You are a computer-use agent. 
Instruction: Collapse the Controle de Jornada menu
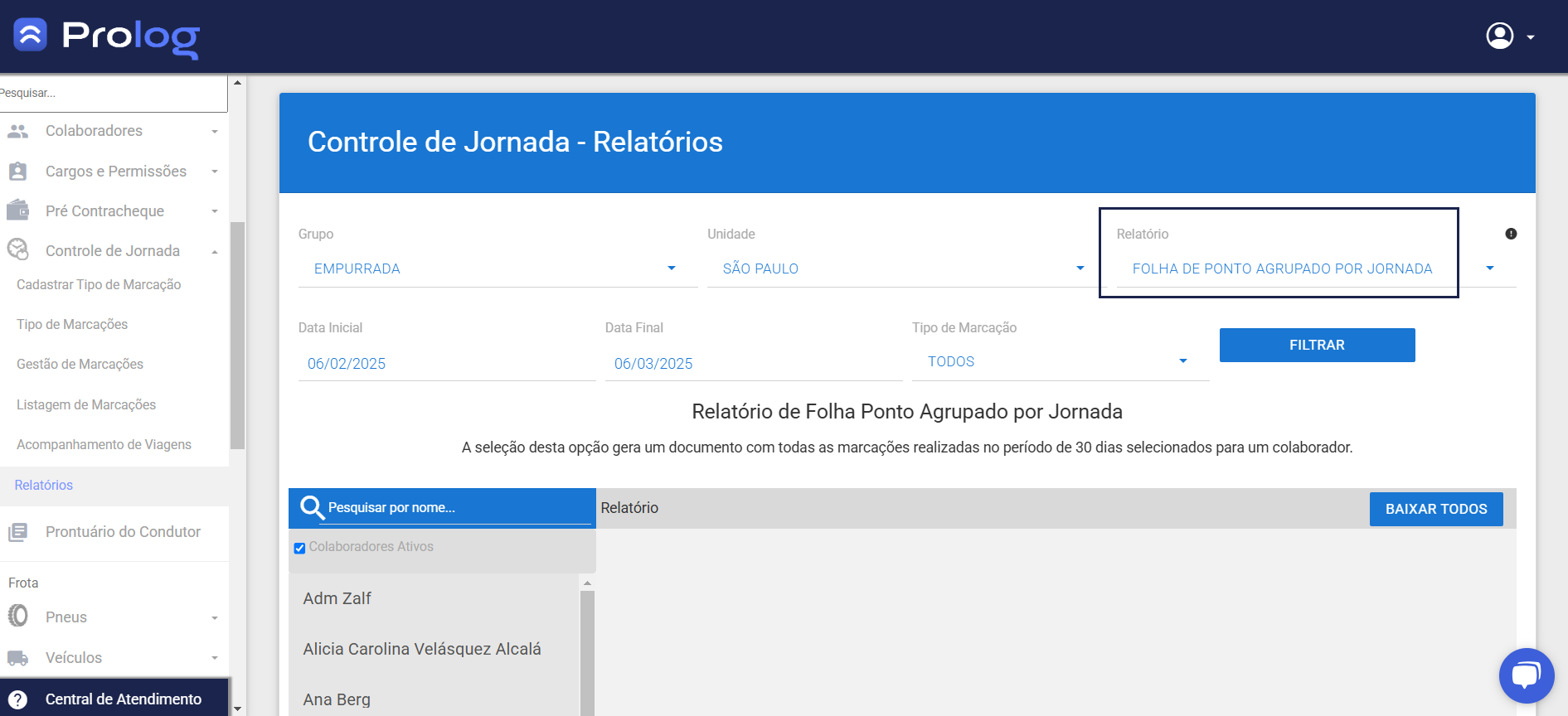[215, 251]
